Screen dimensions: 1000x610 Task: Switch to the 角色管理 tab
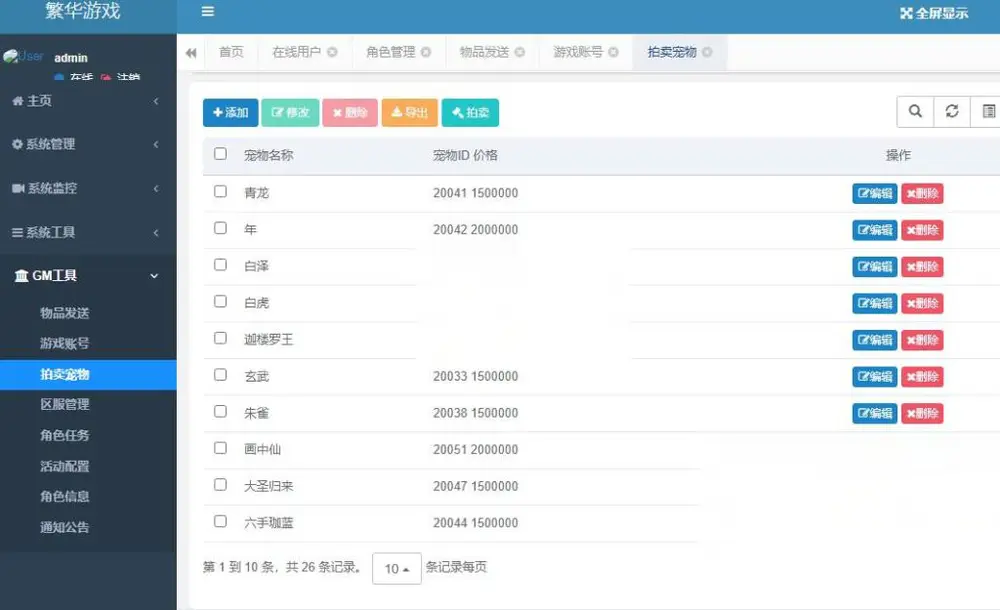pos(390,52)
